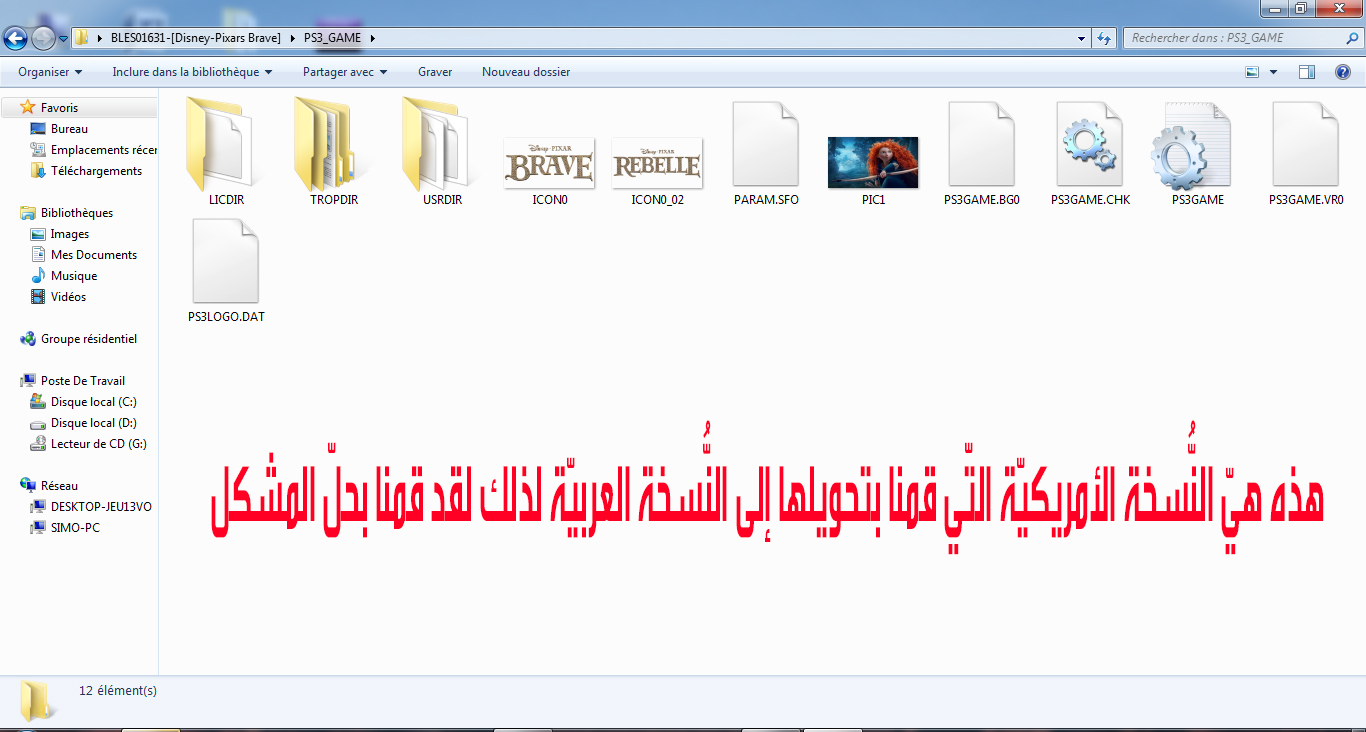Expand Inclure dans la bibliothèque menu
1366x732 pixels.
pos(192,72)
